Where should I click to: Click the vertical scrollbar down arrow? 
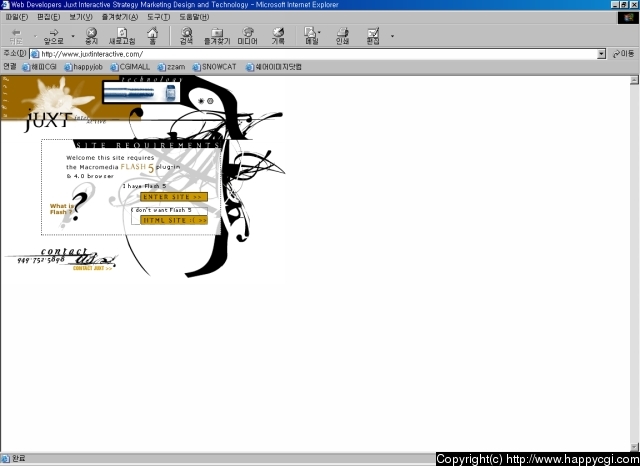pos(634,447)
